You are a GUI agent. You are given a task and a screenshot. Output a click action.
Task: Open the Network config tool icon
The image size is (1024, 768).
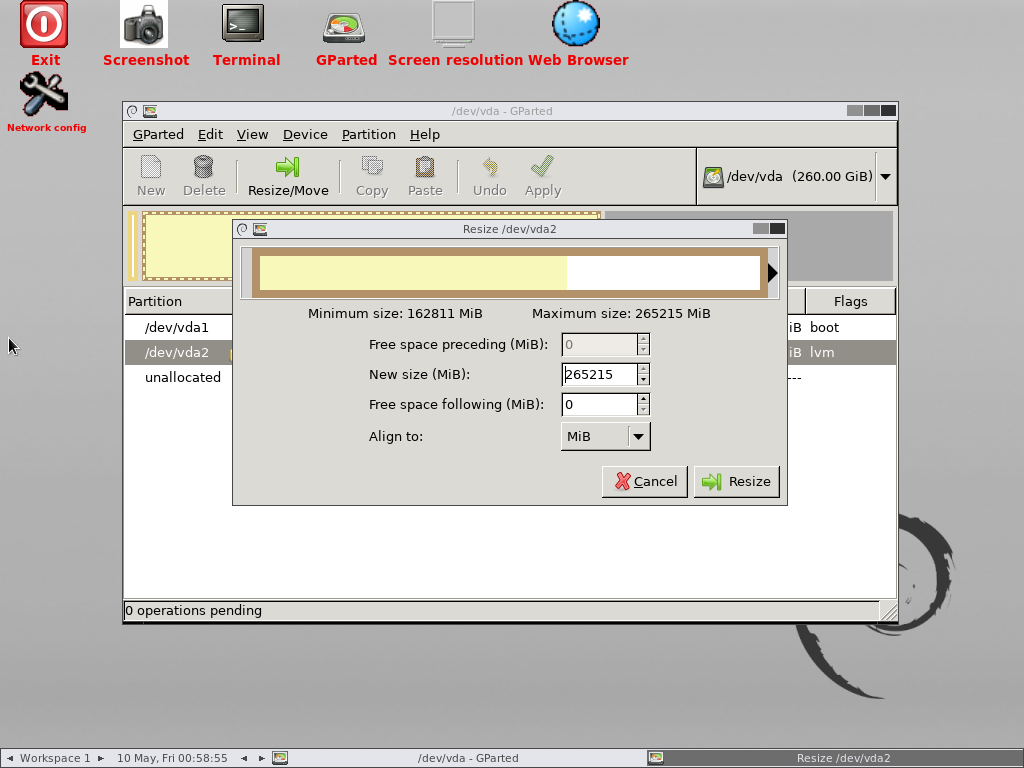[x=45, y=96]
